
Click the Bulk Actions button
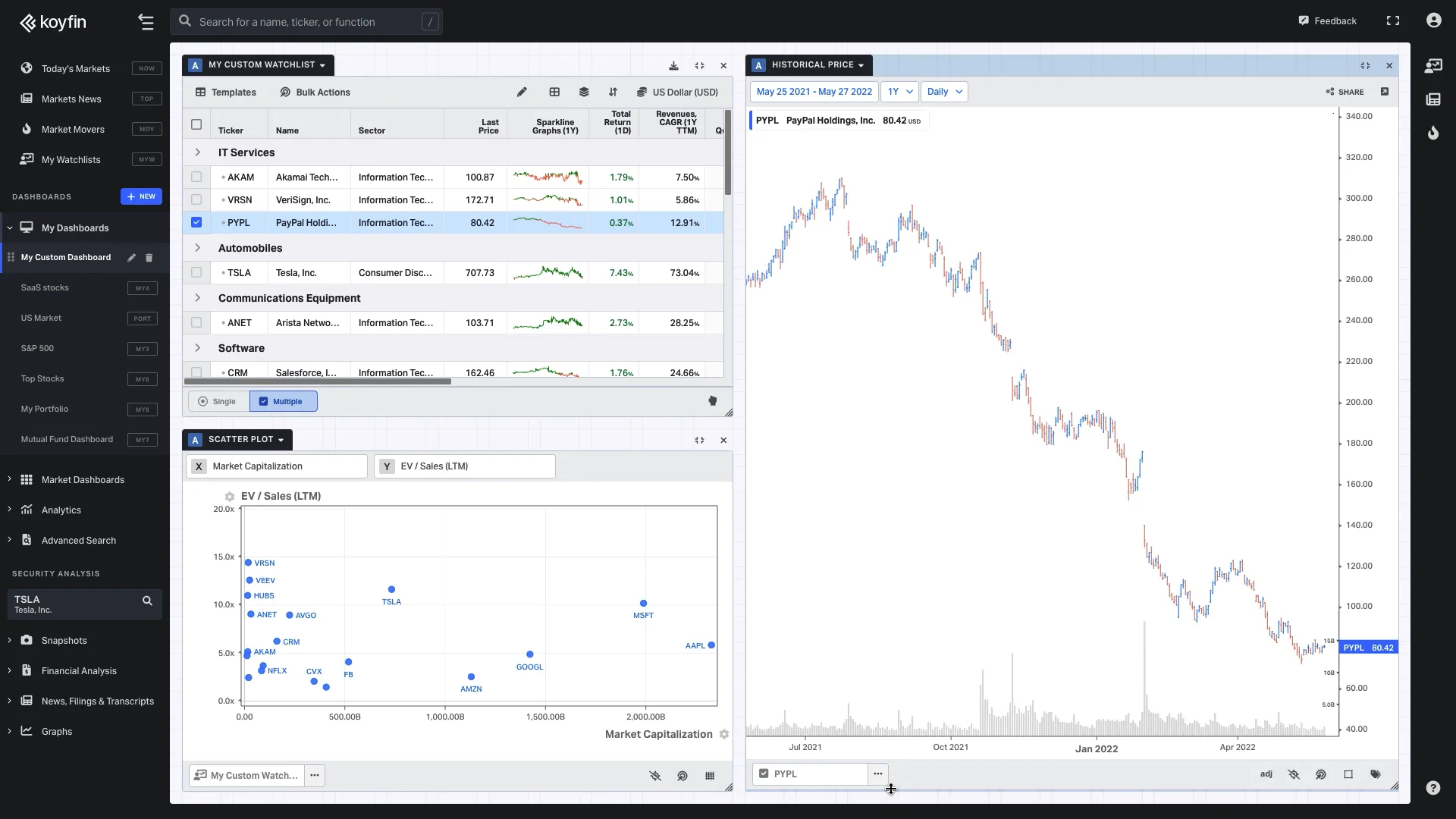coord(315,93)
